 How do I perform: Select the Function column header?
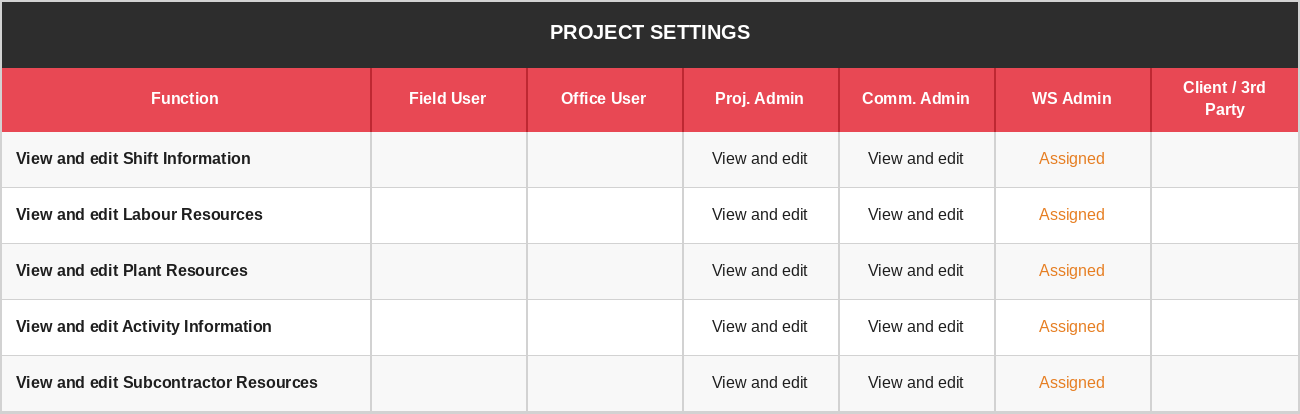pyautogui.click(x=185, y=99)
